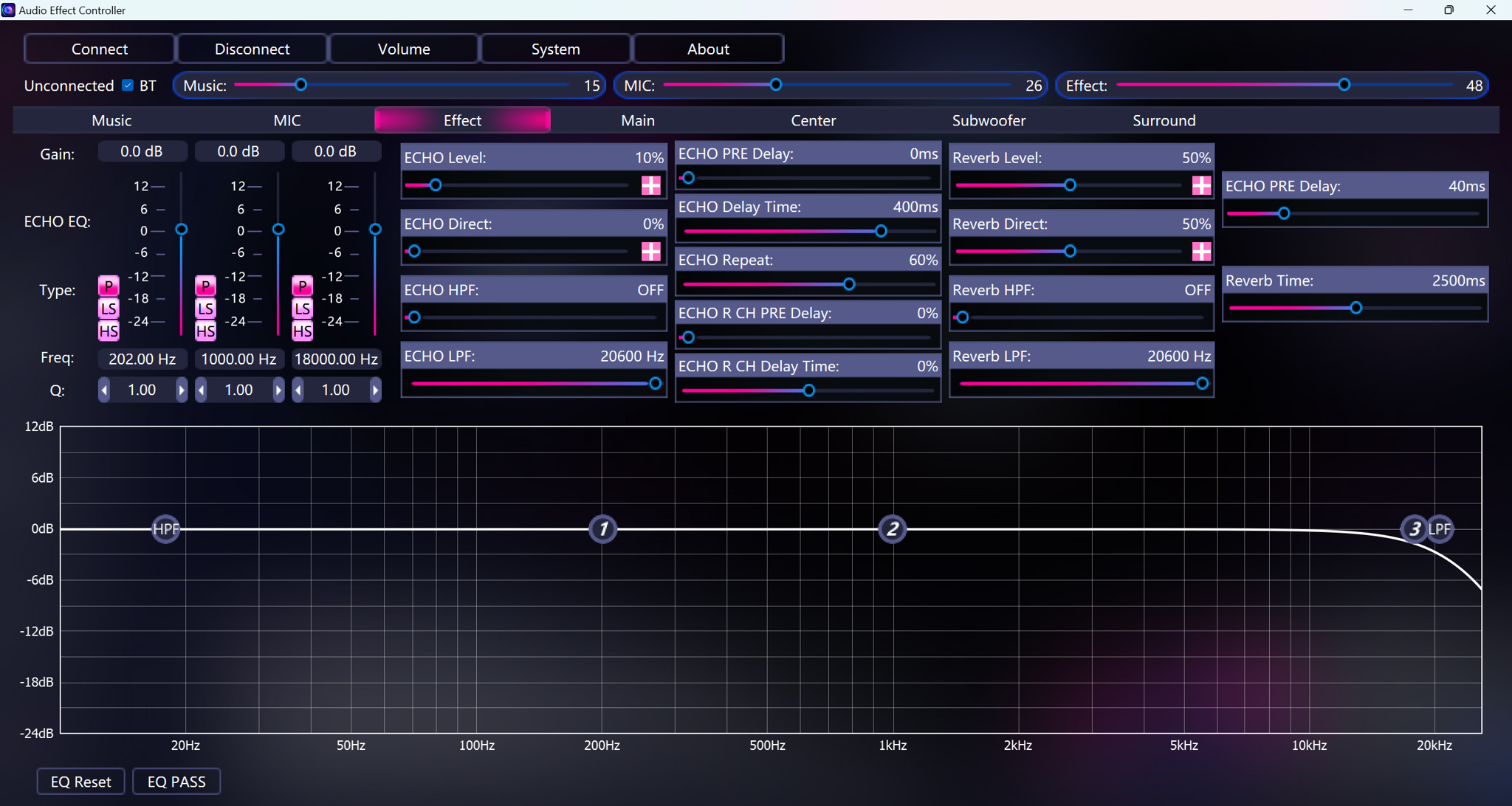Viewport: 1512px width, 806px height.
Task: Open the About button
Action: point(708,49)
